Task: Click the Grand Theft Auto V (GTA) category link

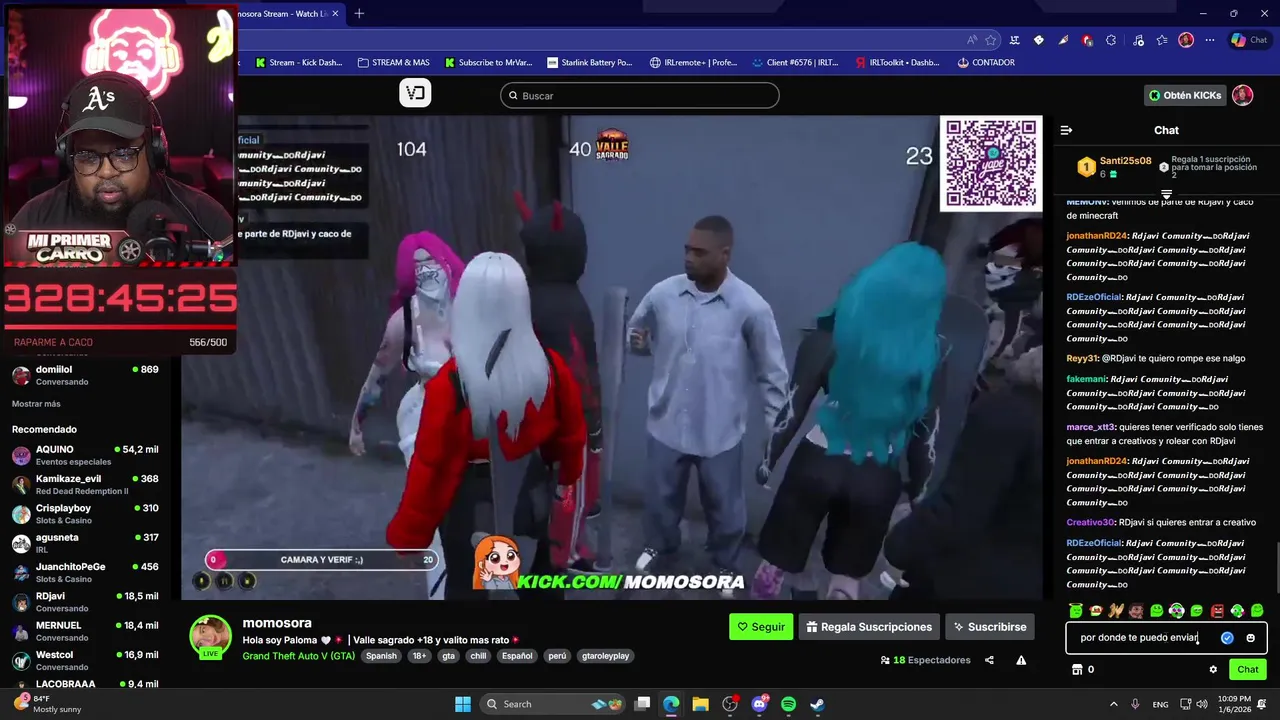Action: tap(298, 656)
